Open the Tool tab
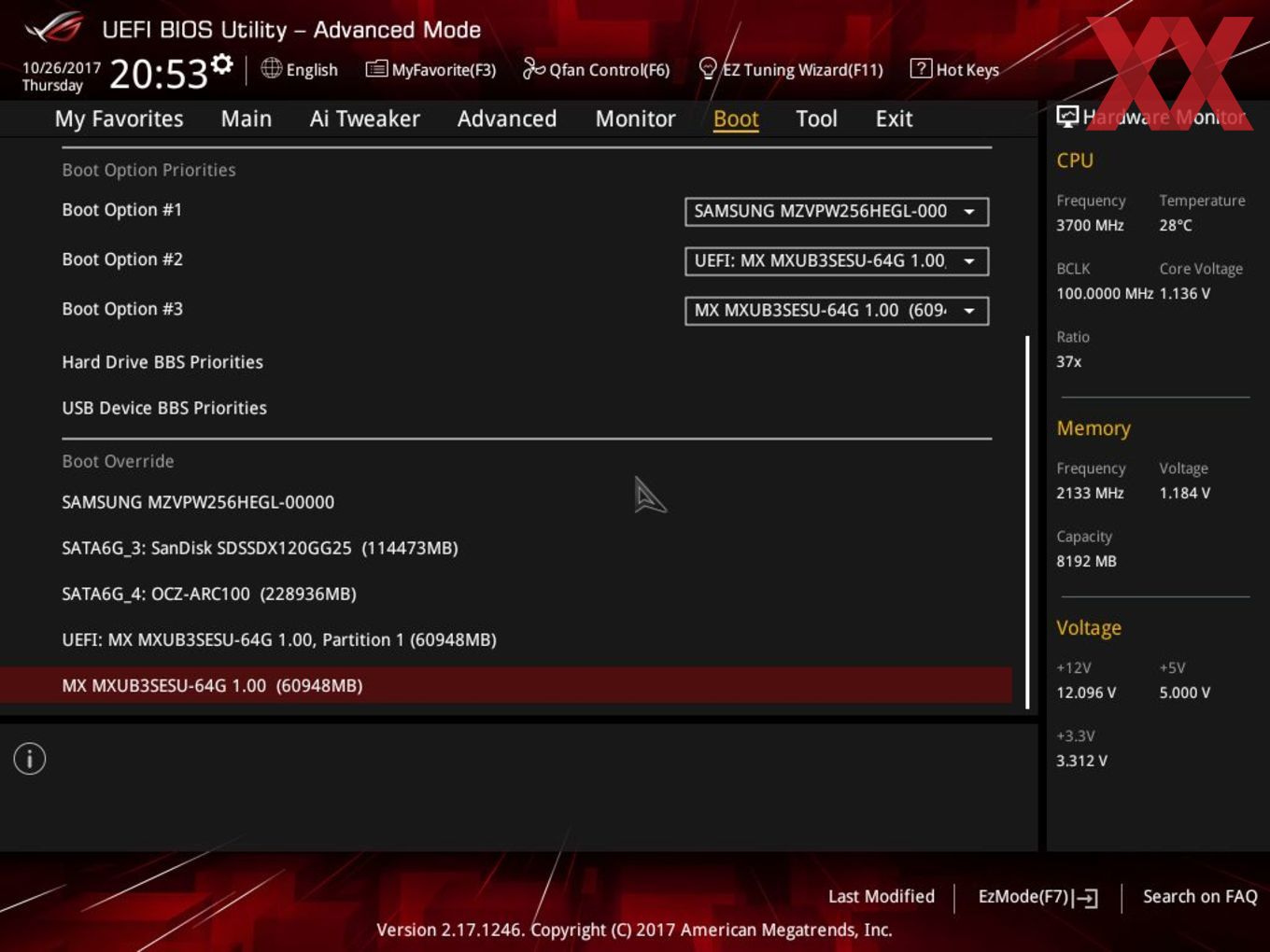 coord(816,119)
